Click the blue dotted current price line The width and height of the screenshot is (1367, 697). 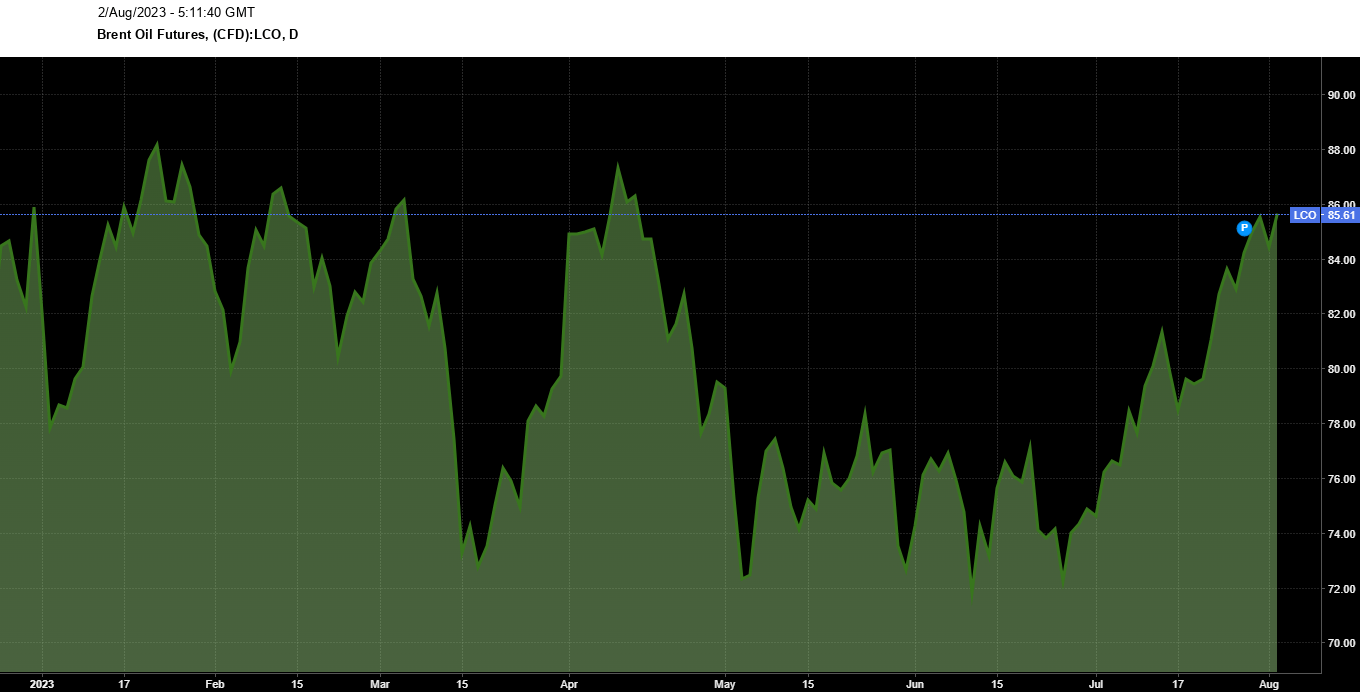click(700, 215)
